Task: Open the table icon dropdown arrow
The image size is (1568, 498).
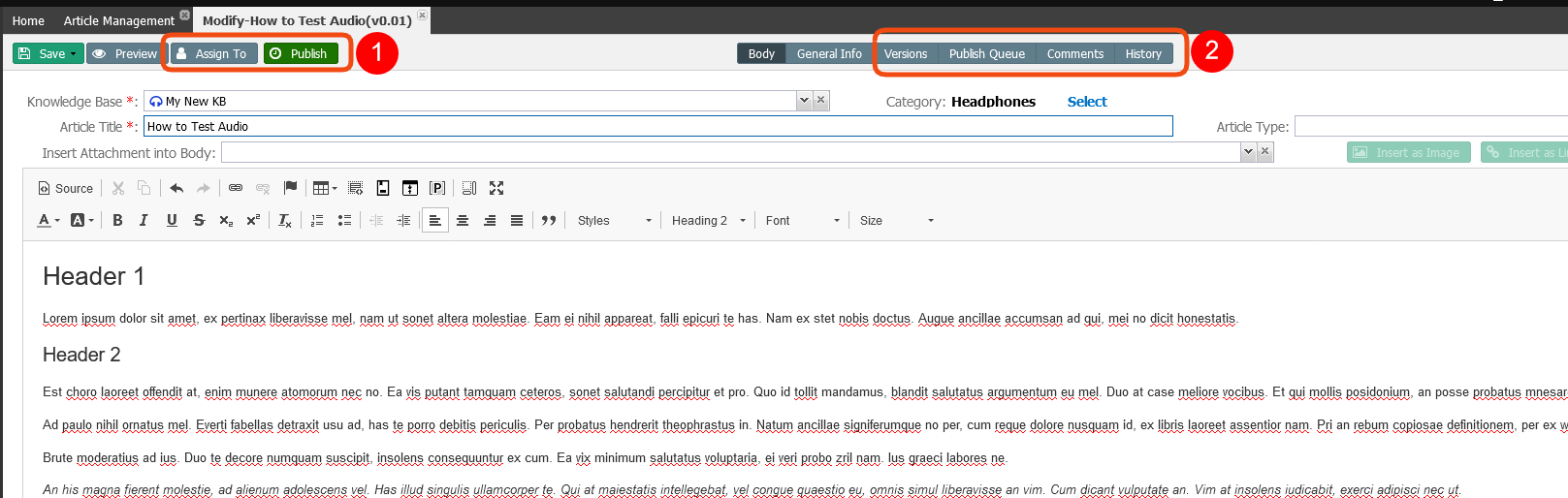Action: click(x=335, y=188)
